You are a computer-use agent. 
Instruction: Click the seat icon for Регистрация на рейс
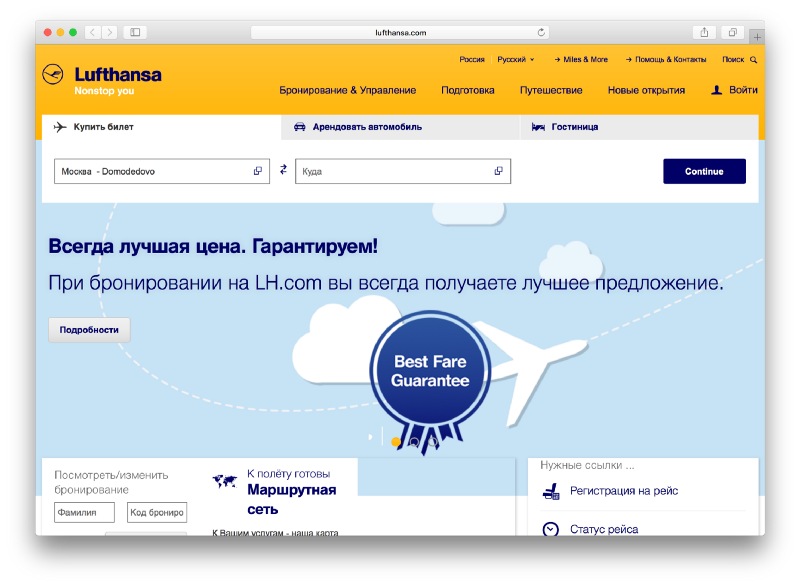tap(551, 492)
